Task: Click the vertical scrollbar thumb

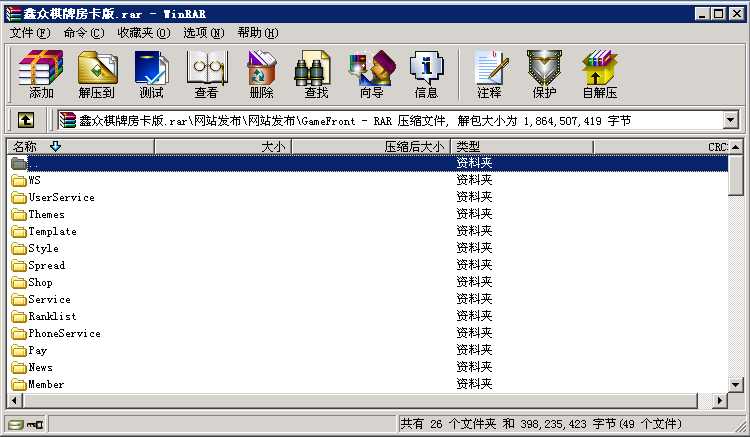Action: click(x=736, y=175)
